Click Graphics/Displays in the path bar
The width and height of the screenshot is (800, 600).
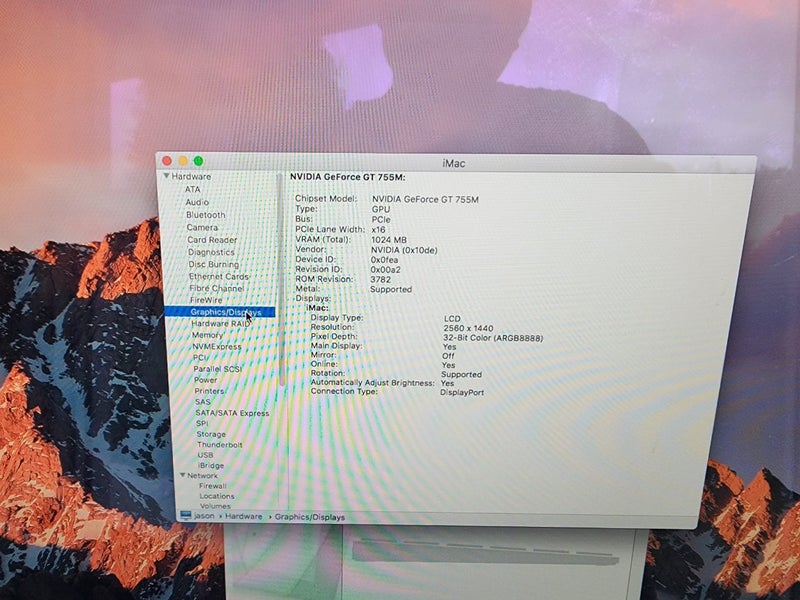[x=310, y=517]
